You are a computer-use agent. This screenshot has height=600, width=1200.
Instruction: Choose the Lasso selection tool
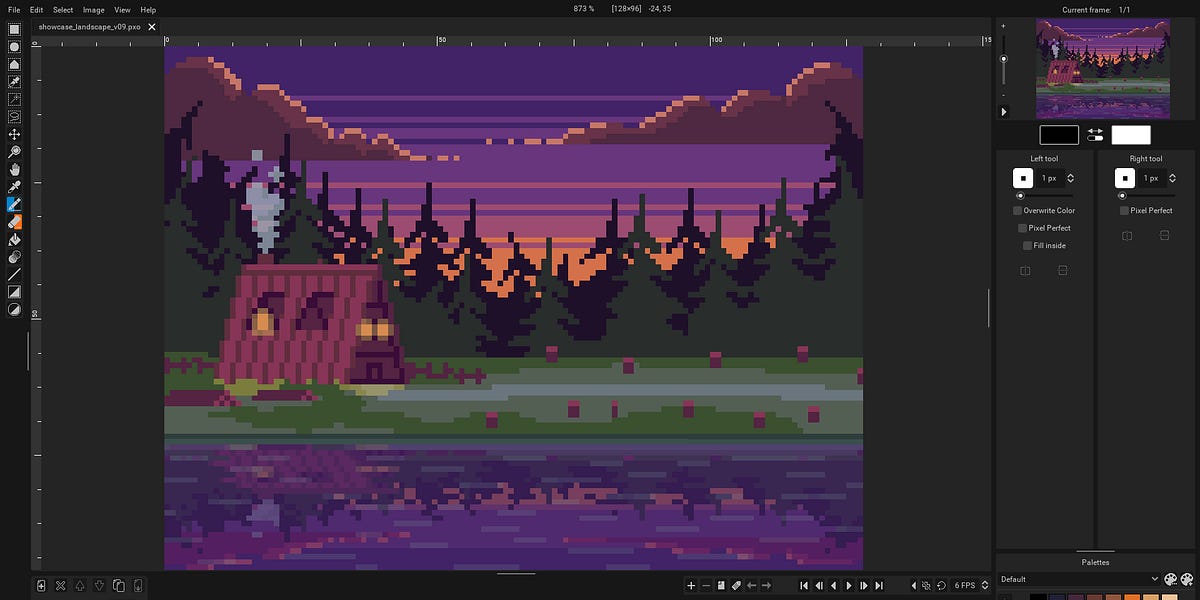[x=14, y=116]
